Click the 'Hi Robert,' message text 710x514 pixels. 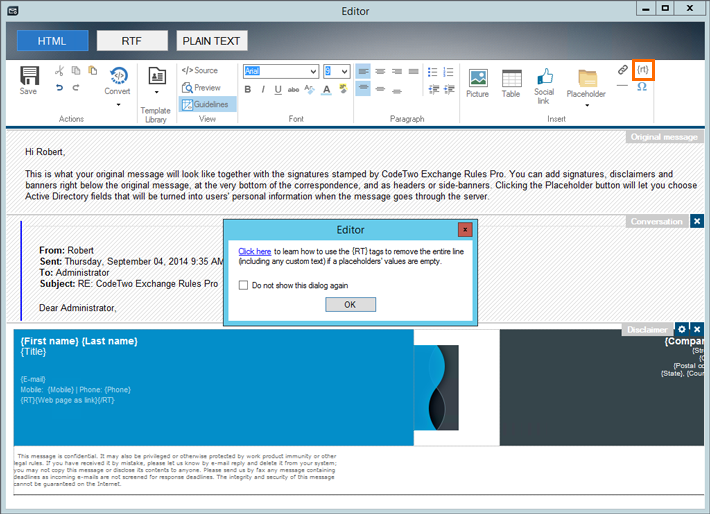[x=45, y=152]
